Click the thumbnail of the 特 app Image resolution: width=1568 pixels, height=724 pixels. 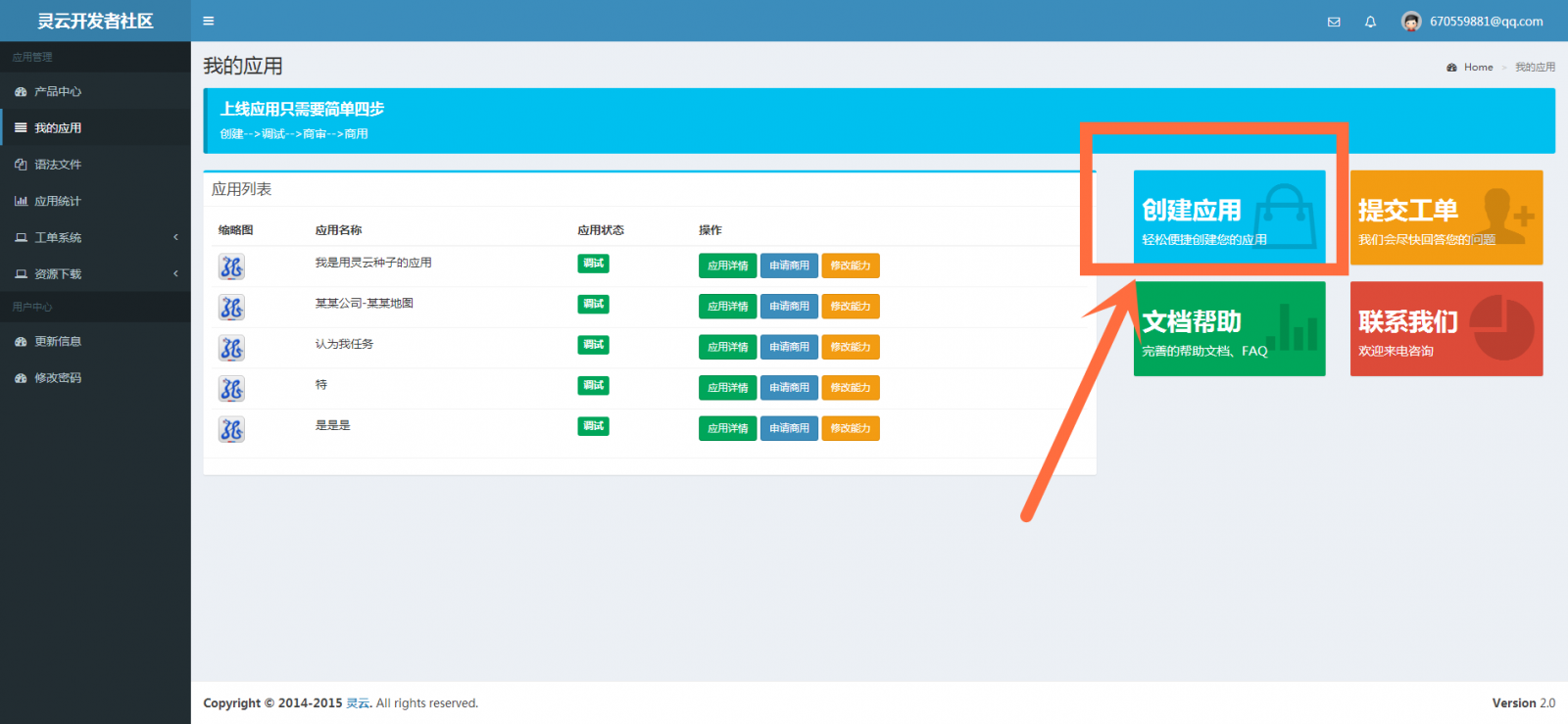coord(231,389)
